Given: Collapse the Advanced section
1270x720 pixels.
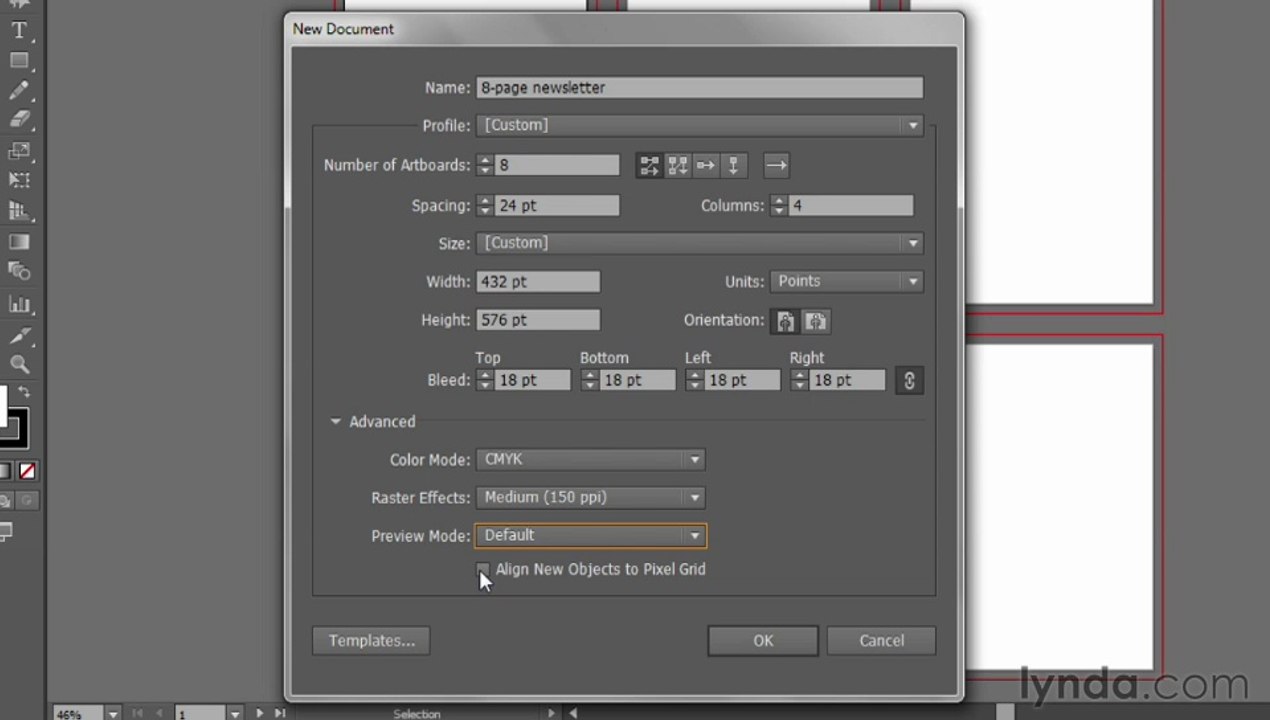Looking at the screenshot, I should [336, 422].
